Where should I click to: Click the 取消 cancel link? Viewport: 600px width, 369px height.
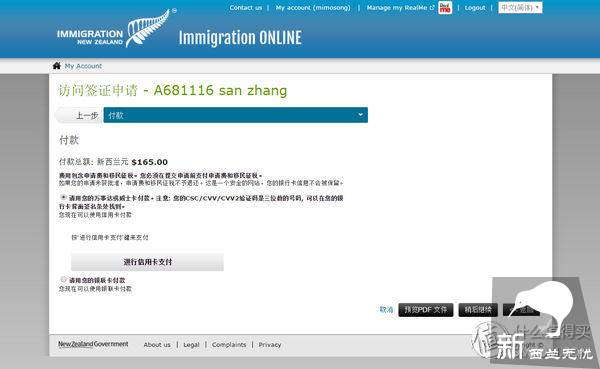(x=386, y=309)
